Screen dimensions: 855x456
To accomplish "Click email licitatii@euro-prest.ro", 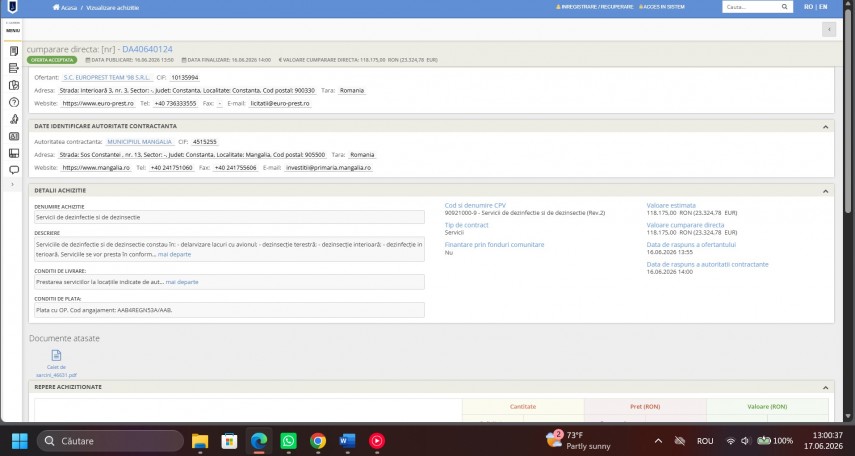I will point(280,104).
